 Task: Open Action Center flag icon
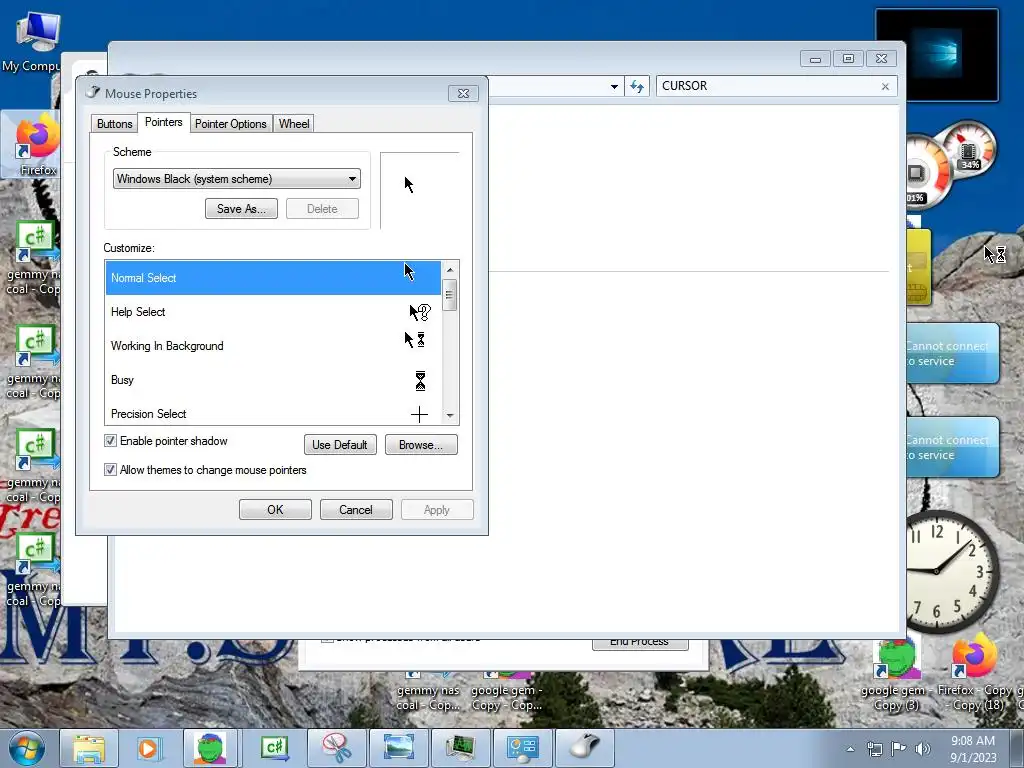pos(899,749)
